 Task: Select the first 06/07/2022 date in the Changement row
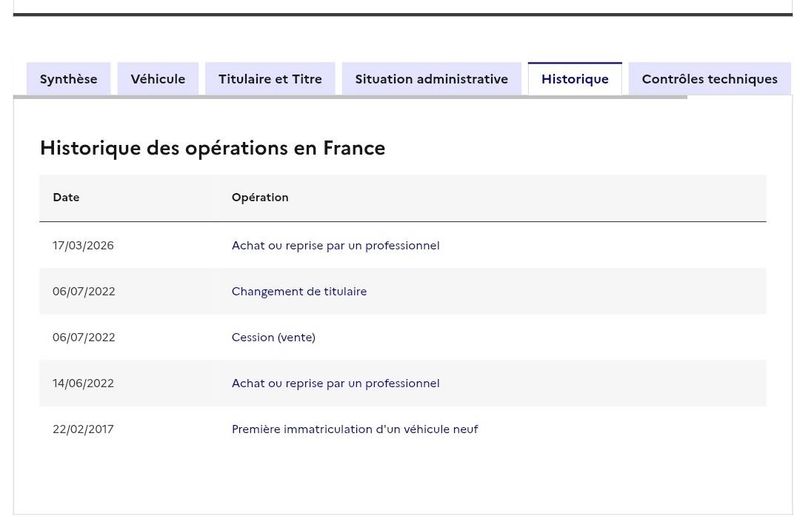84,291
